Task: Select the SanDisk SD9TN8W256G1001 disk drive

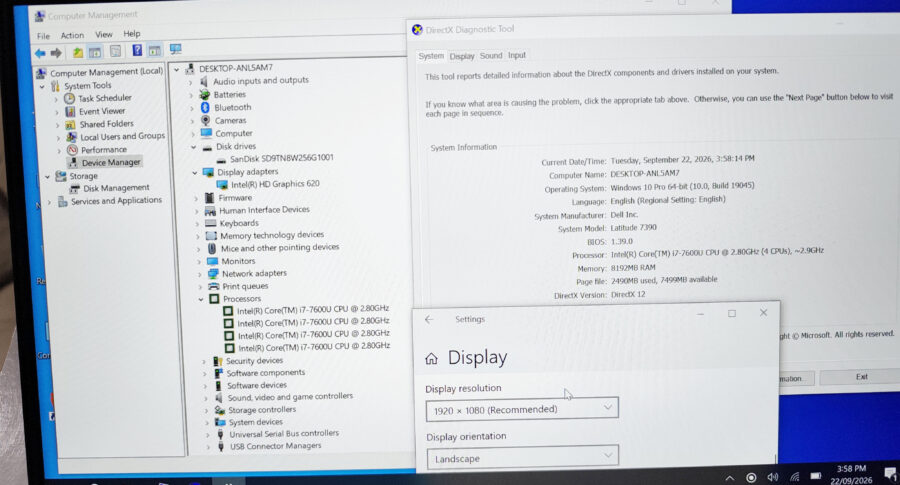Action: click(x=281, y=158)
